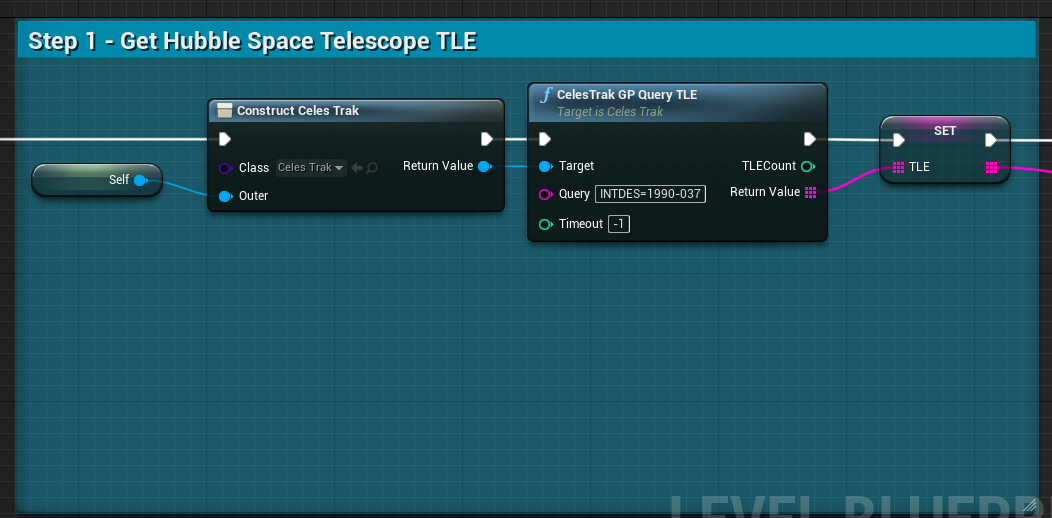Click the Query string input pin
The image size is (1052, 518).
coord(545,195)
